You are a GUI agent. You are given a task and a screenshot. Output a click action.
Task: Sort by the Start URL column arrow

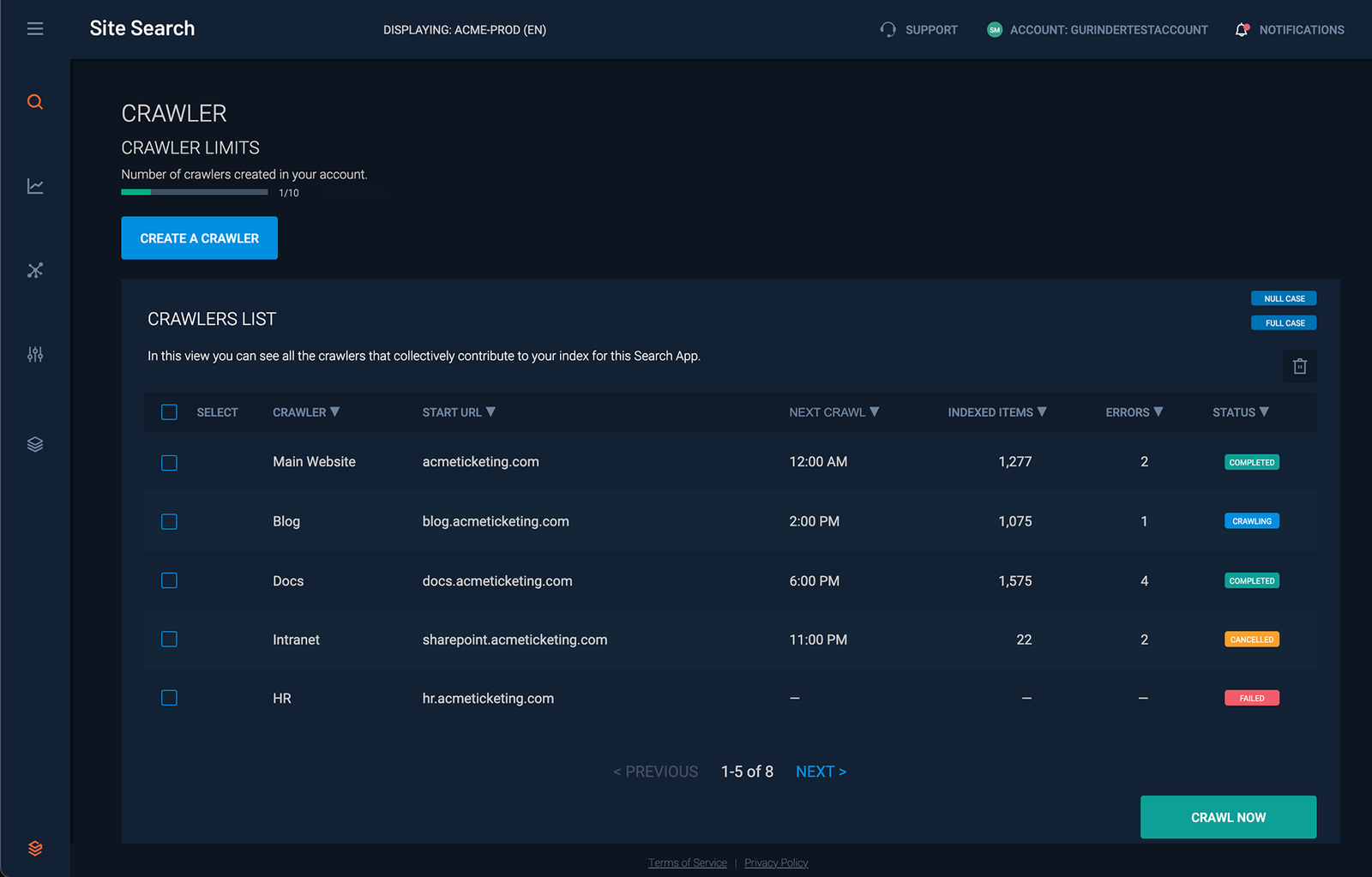pyautogui.click(x=490, y=412)
